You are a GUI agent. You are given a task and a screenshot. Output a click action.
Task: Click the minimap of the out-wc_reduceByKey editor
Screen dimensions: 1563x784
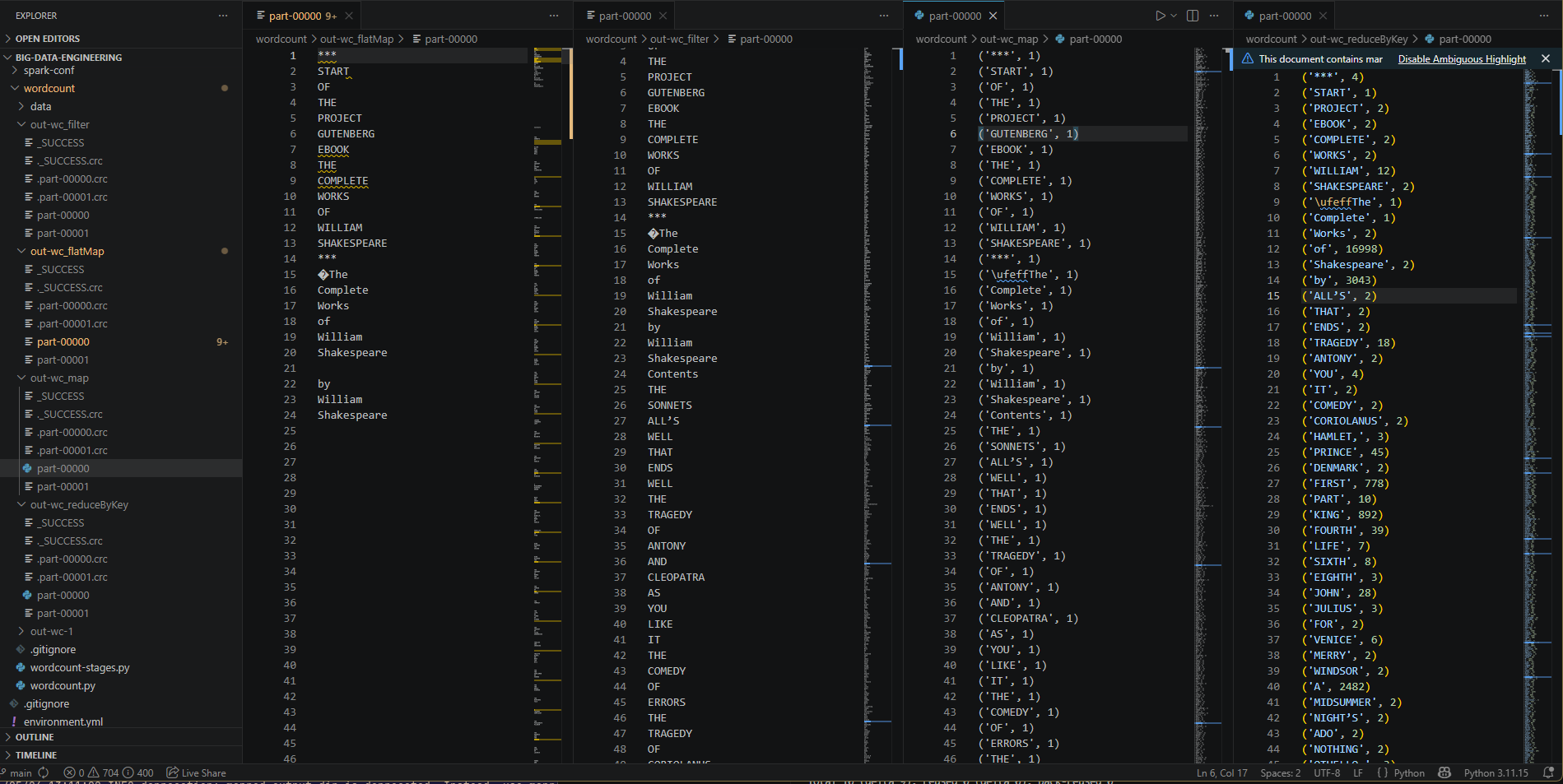point(1538,415)
